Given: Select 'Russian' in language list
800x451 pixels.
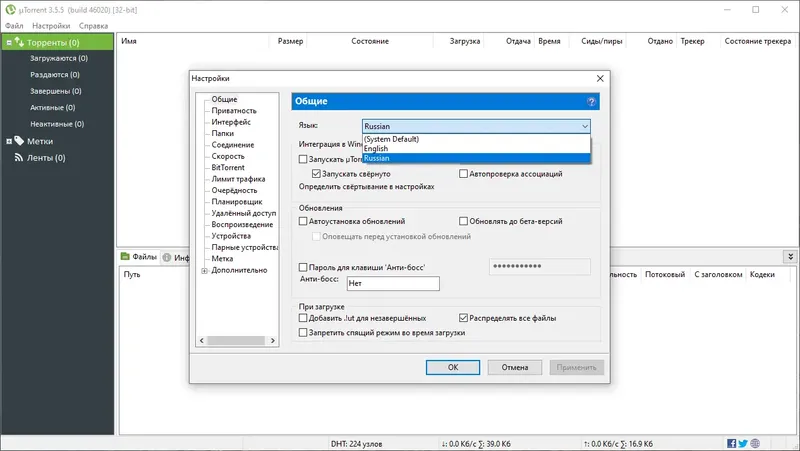Looking at the screenshot, I should point(476,158).
